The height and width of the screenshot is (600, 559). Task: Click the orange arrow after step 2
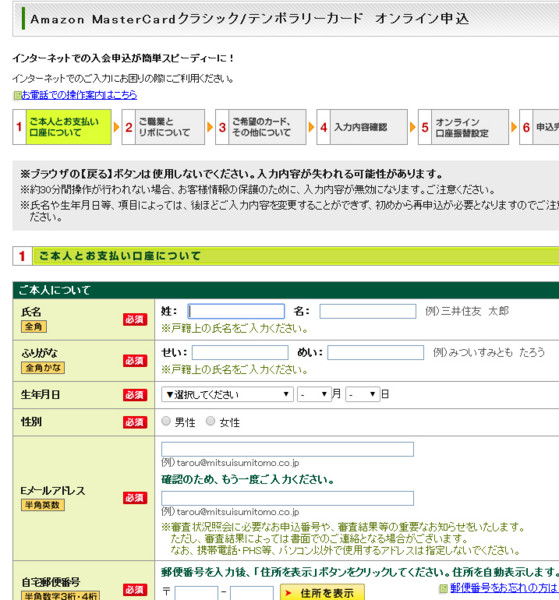point(210,127)
